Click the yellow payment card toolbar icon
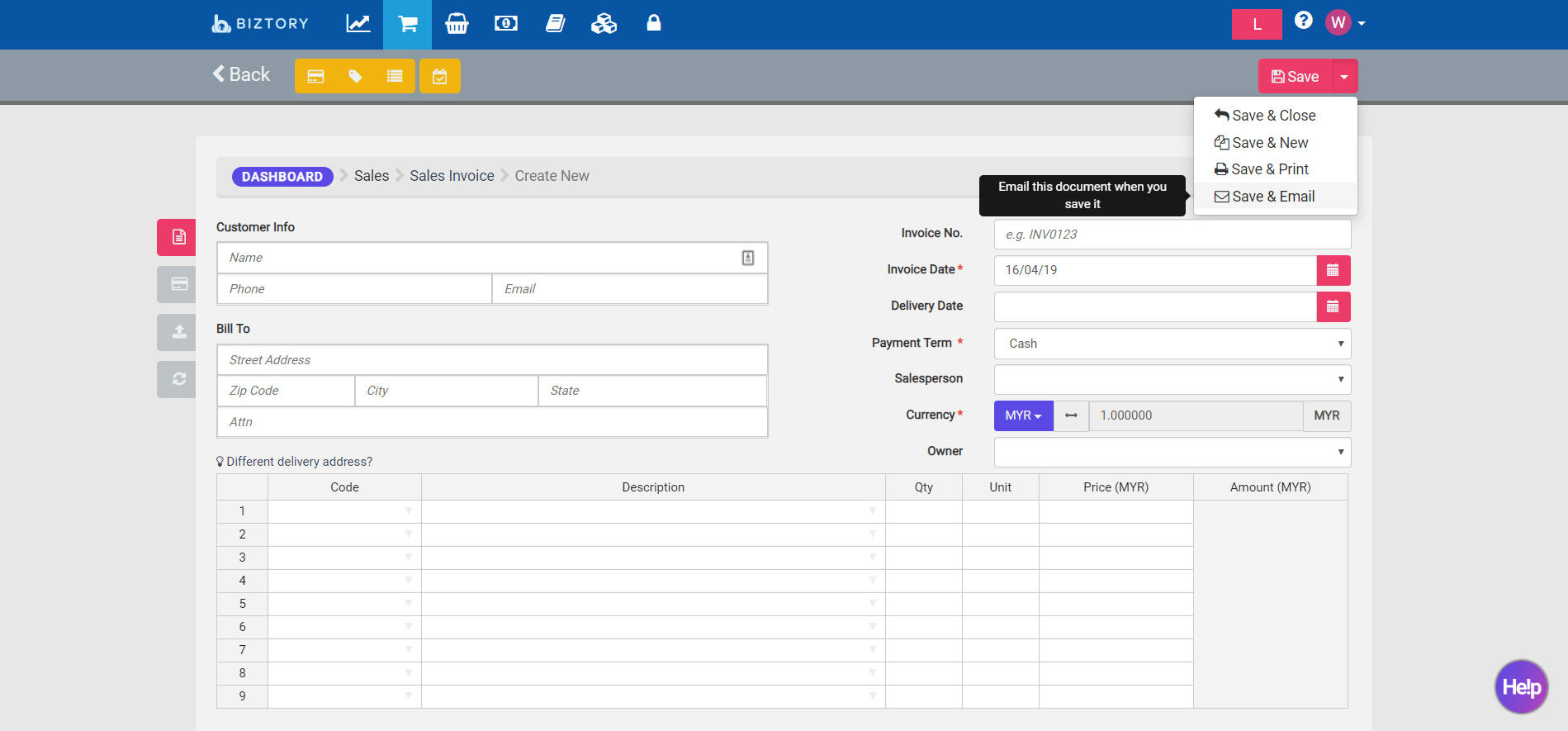The width and height of the screenshot is (1568, 731). 315,76
